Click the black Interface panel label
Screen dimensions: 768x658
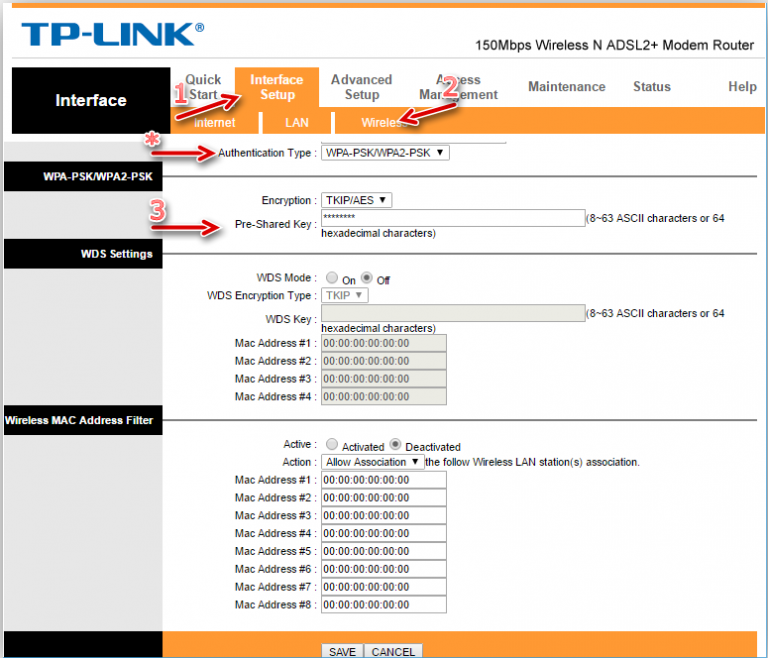click(x=91, y=100)
